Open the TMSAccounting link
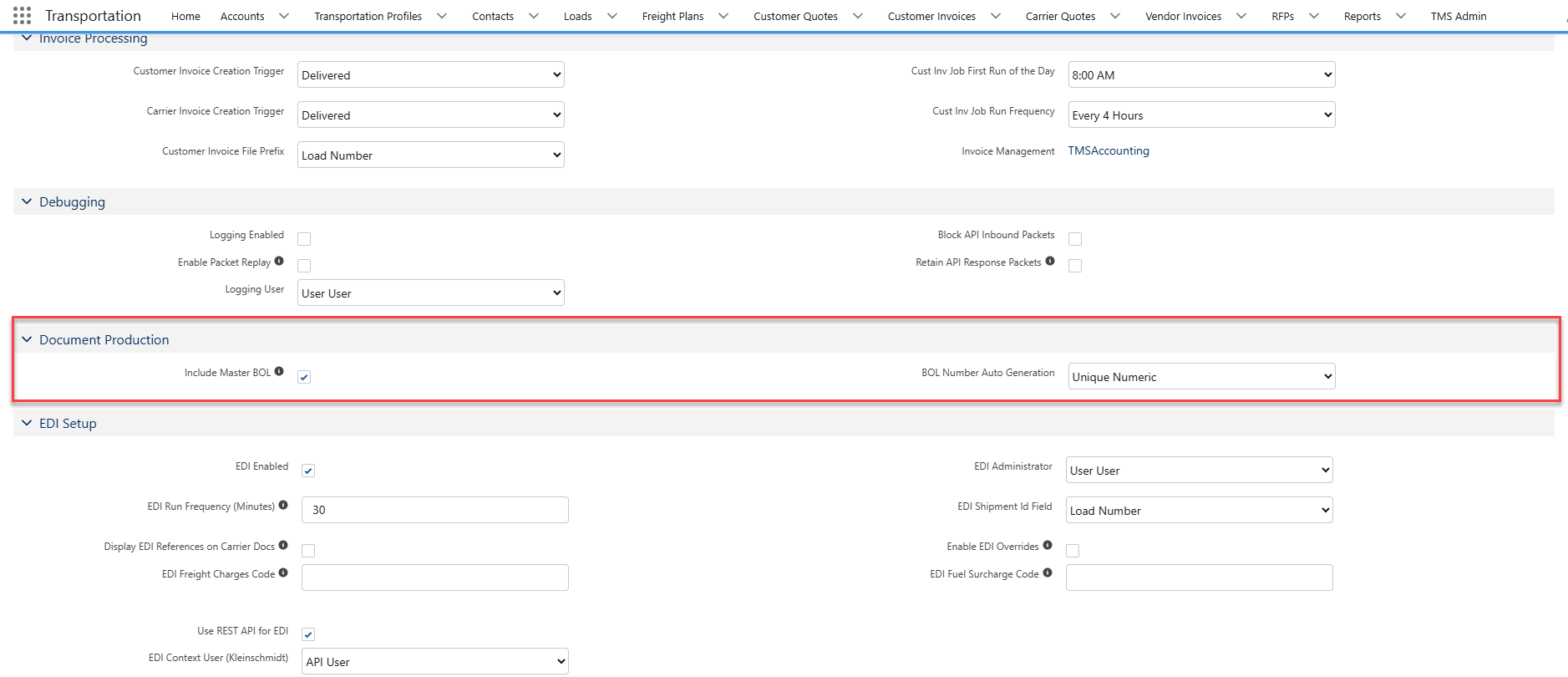1568x677 pixels. pyautogui.click(x=1109, y=150)
